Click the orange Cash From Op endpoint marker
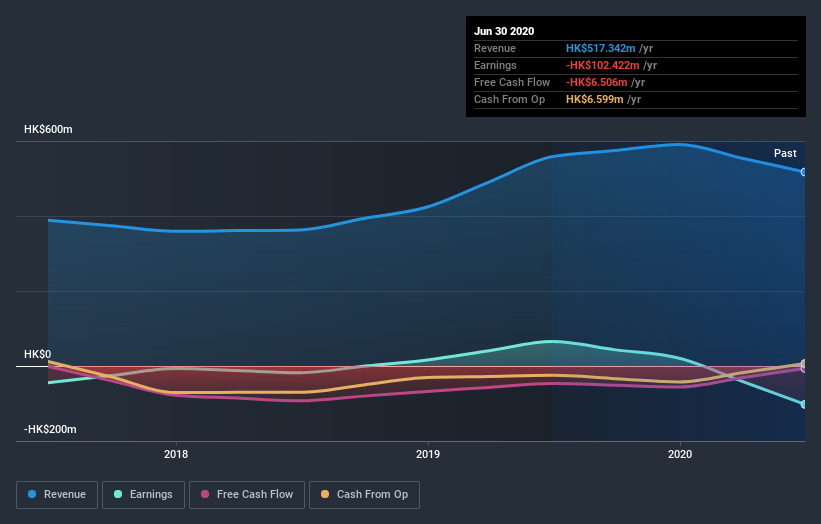The width and height of the screenshot is (821, 524). (x=804, y=363)
